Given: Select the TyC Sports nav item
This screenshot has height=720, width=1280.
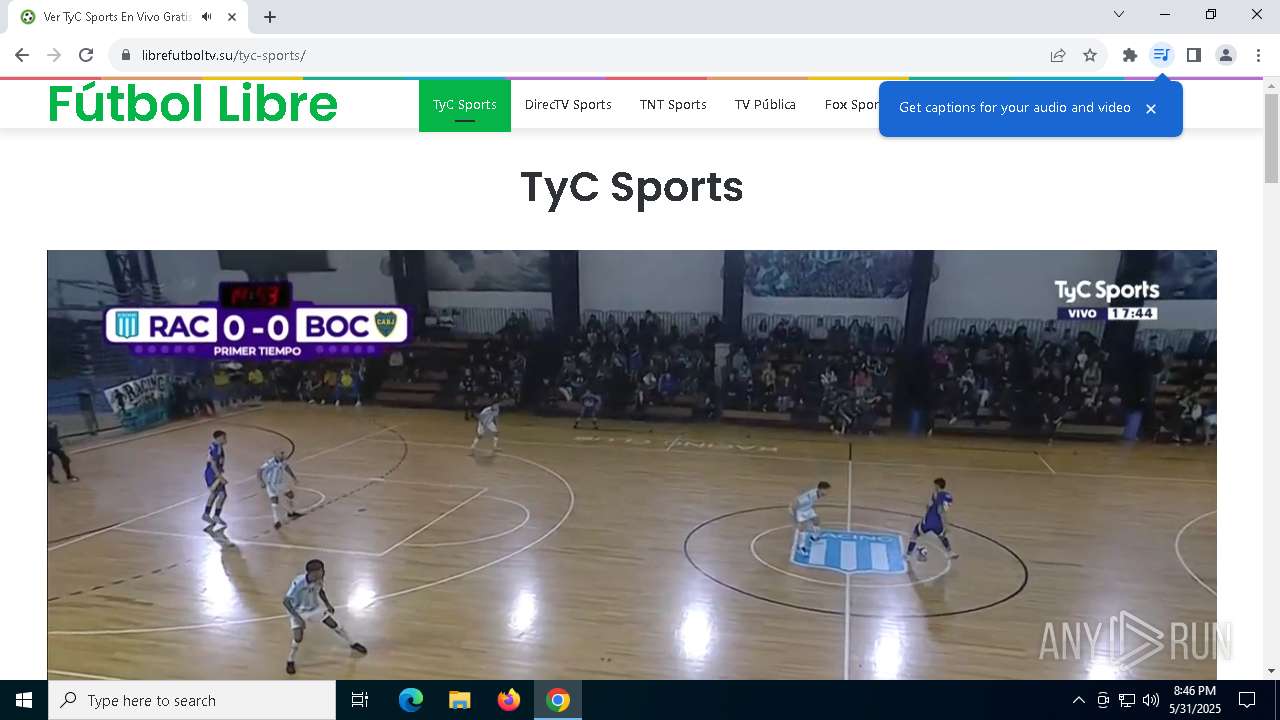Looking at the screenshot, I should point(465,105).
